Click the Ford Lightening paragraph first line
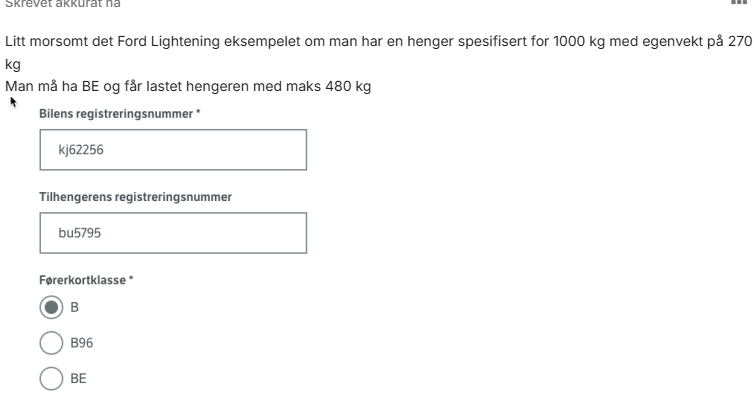The image size is (754, 398). click(378, 41)
